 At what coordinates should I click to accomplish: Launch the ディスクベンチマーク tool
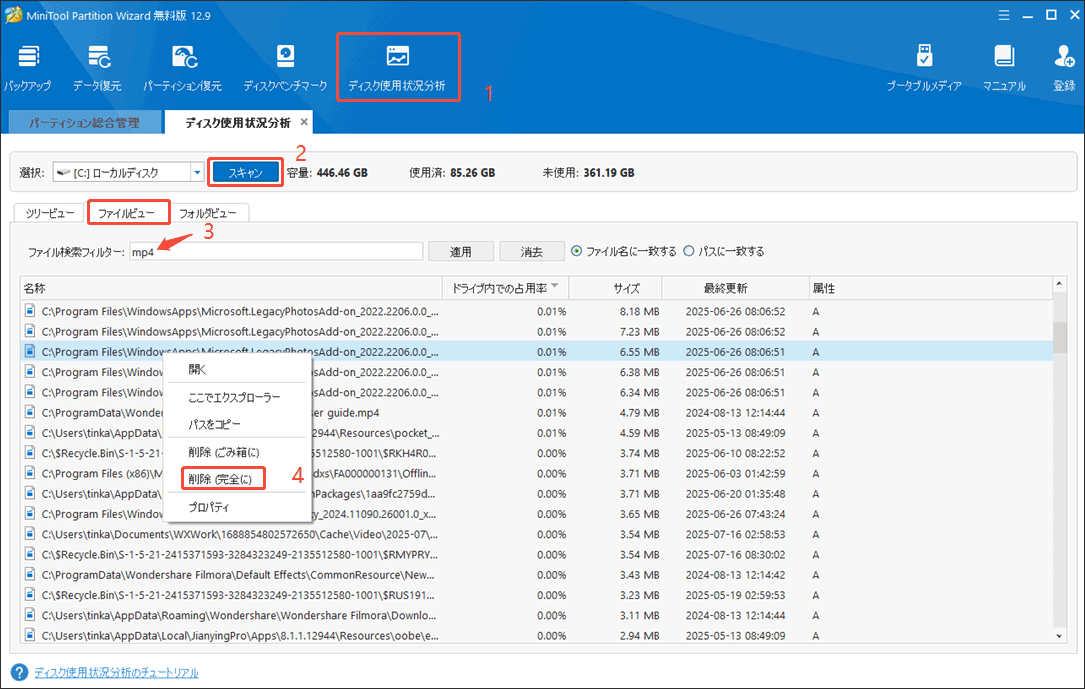click(285, 68)
